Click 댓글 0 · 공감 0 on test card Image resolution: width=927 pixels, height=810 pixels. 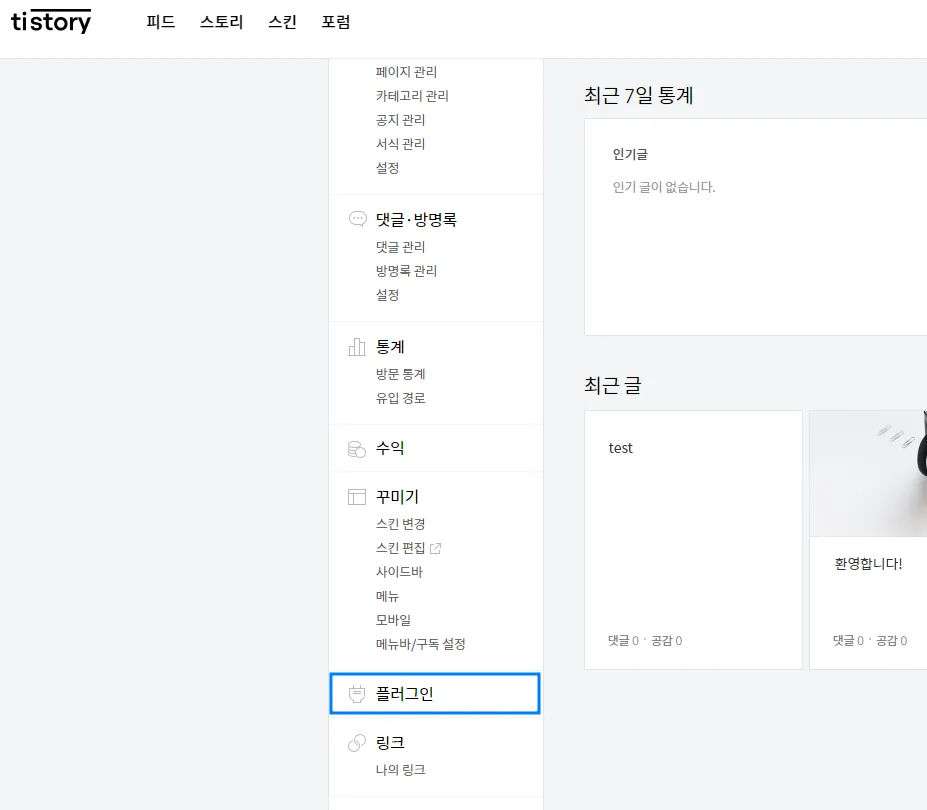point(645,640)
